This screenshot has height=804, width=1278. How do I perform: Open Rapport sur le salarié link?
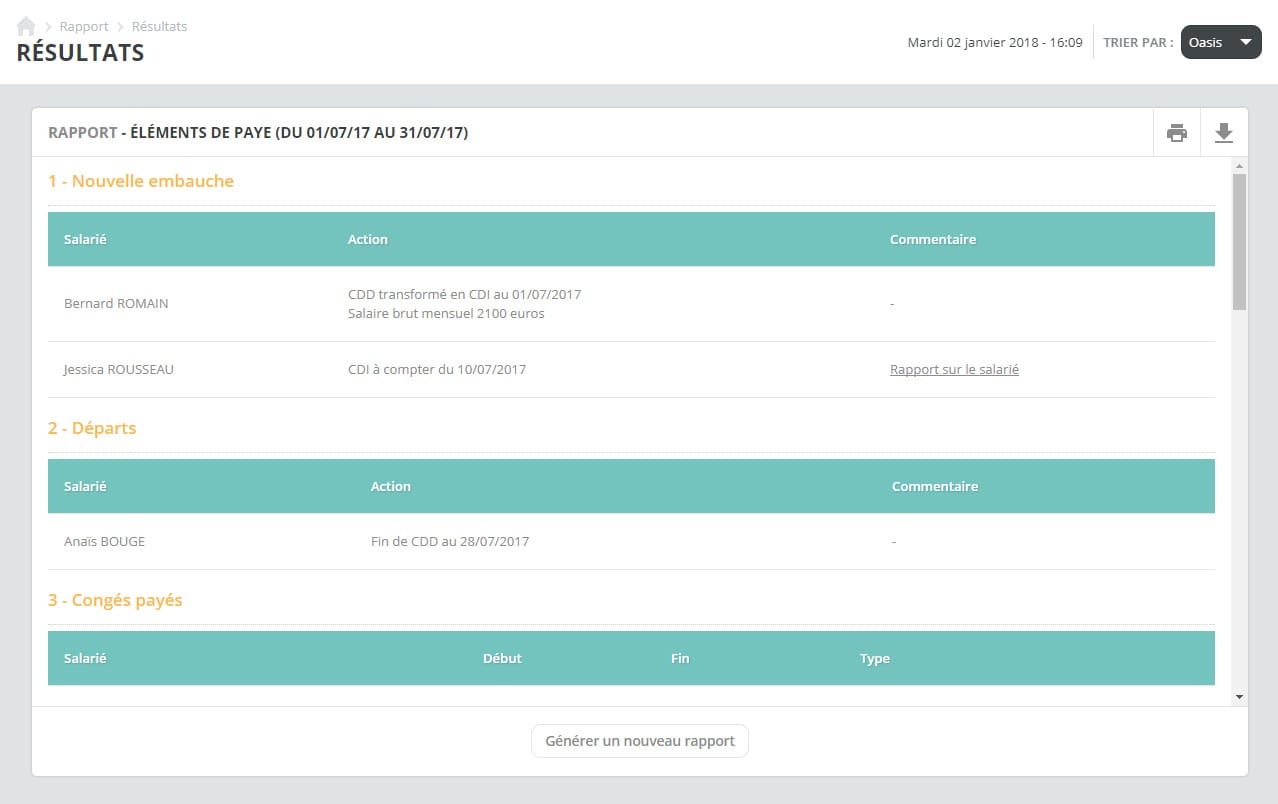coord(954,369)
